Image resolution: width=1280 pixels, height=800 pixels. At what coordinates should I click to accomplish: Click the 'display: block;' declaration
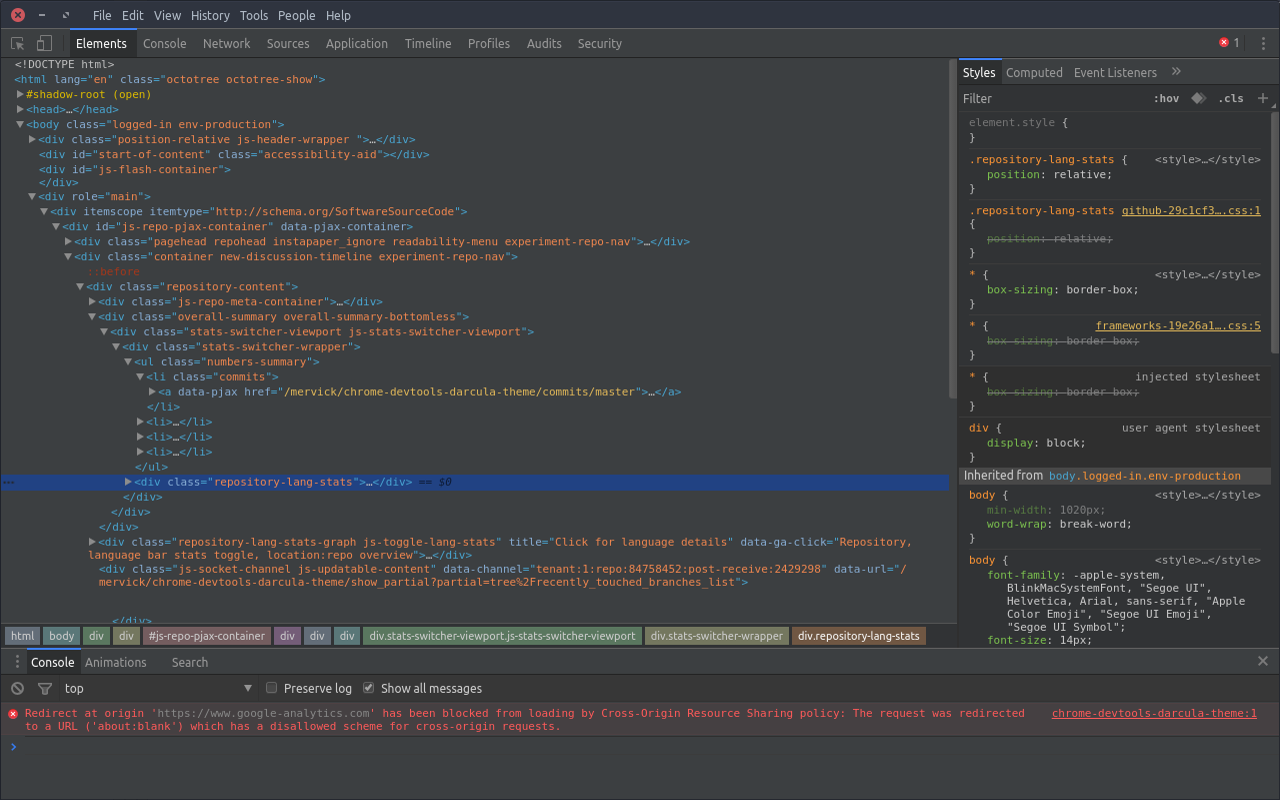[x=1036, y=442]
